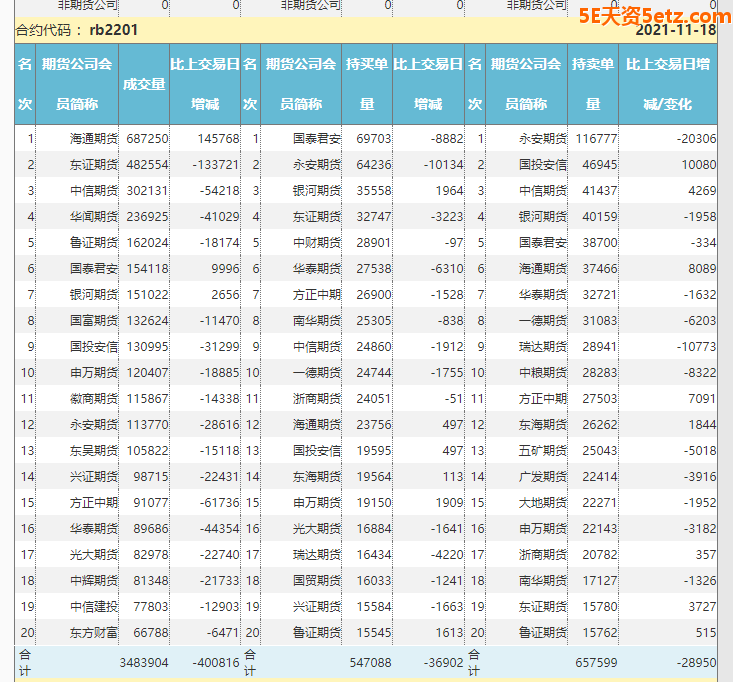Click 华闻期货 in the volume ranking

pos(96,216)
